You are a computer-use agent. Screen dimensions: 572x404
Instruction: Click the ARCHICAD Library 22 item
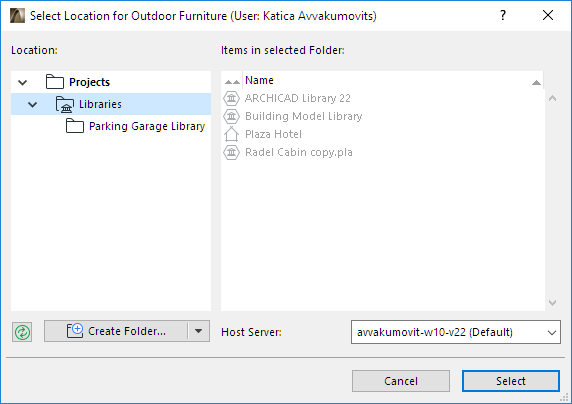pyautogui.click(x=298, y=98)
